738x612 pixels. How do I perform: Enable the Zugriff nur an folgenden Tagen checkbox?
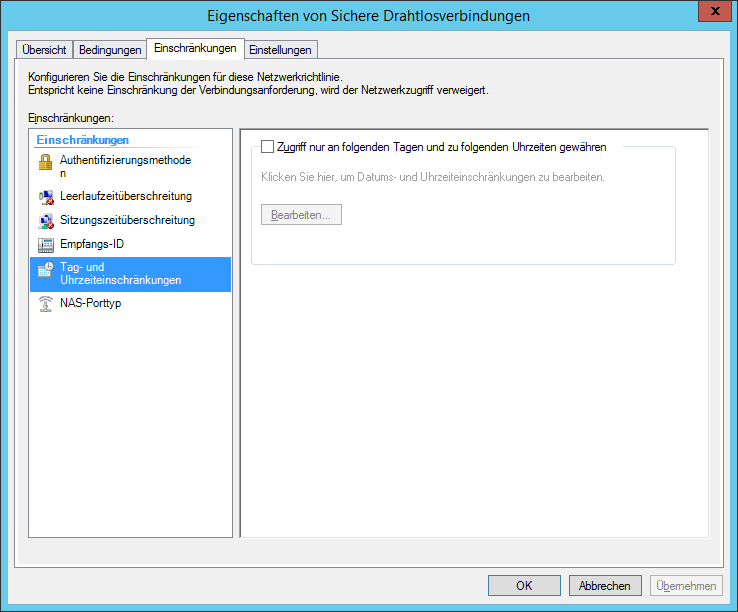pyautogui.click(x=267, y=146)
